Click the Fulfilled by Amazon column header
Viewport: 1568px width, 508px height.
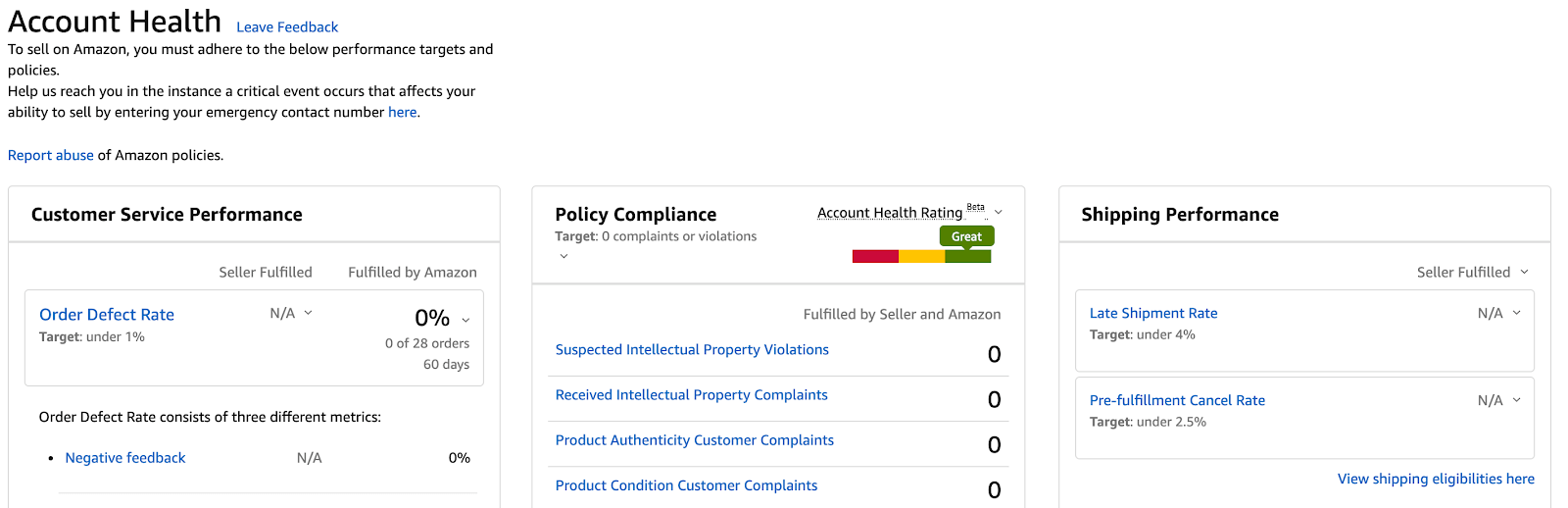[413, 273]
